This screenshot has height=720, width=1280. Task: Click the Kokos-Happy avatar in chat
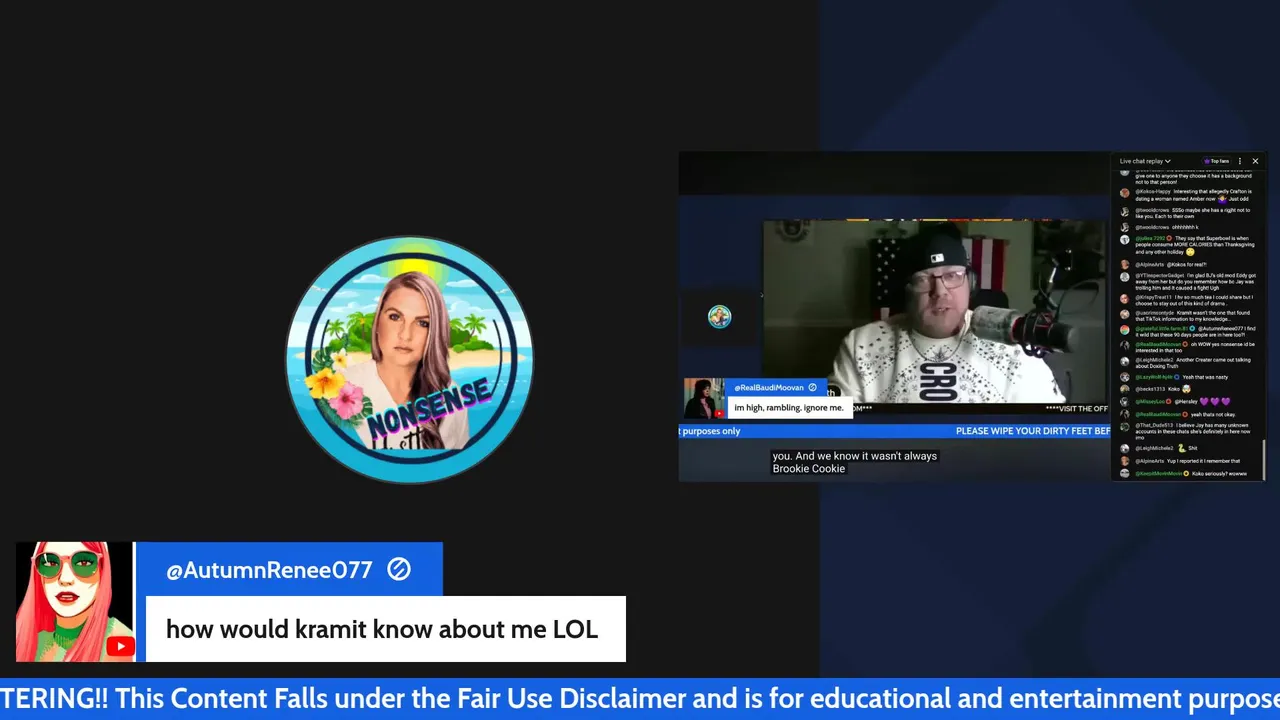point(1125,193)
